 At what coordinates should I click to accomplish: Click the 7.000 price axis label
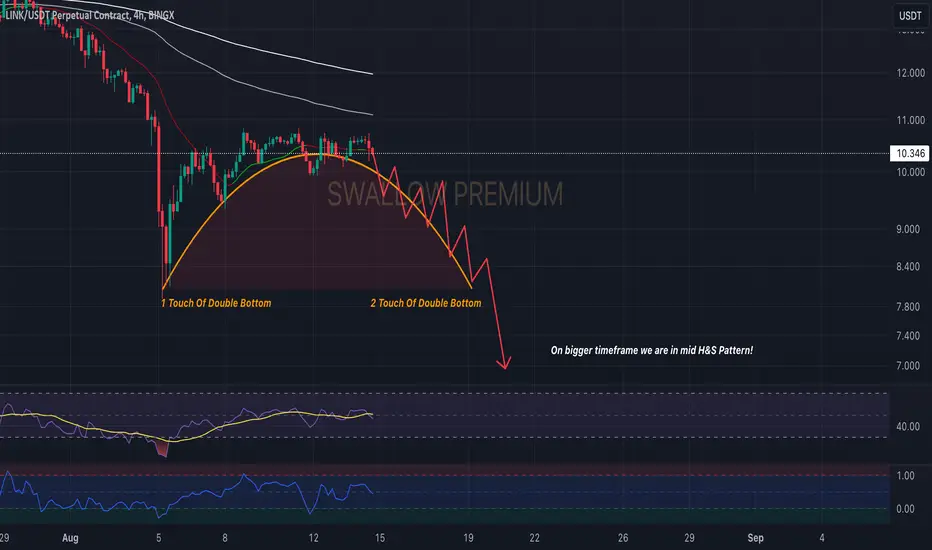coord(908,366)
